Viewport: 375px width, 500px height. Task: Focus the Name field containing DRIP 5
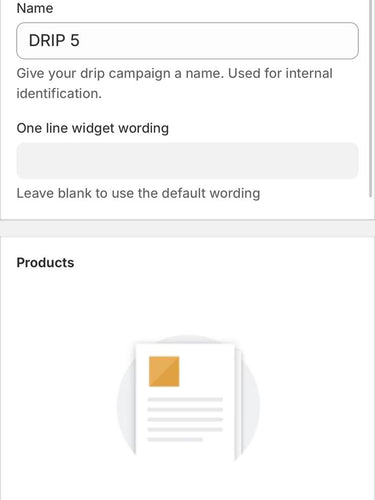point(187,41)
